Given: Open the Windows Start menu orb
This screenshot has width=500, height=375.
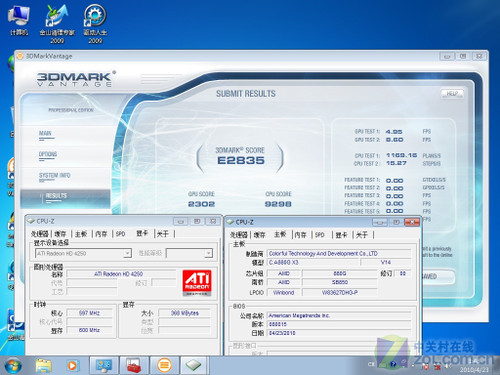Looking at the screenshot, I should tap(13, 366).
